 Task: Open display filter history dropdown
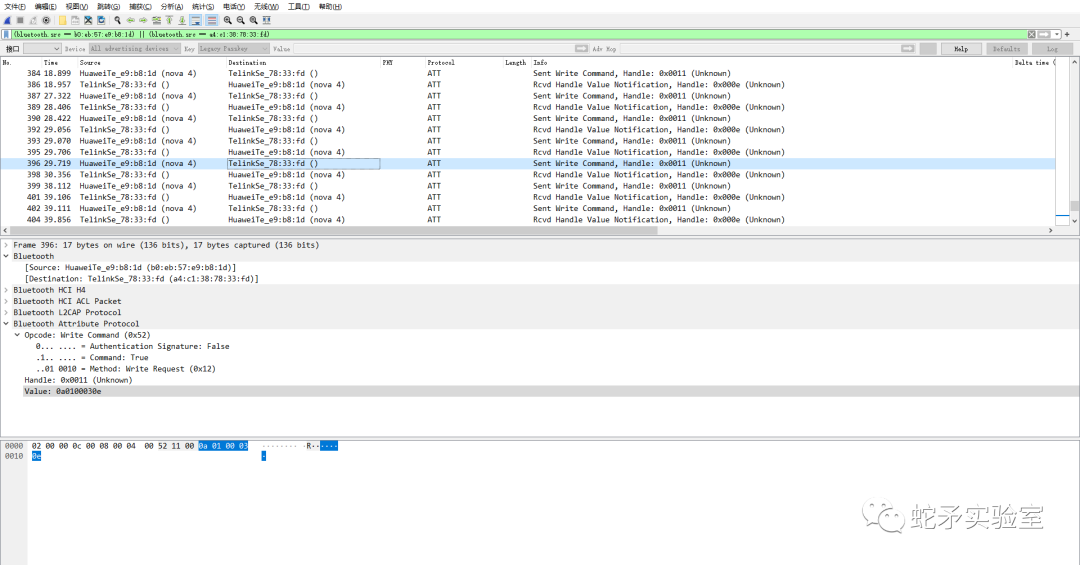click(x=1057, y=34)
